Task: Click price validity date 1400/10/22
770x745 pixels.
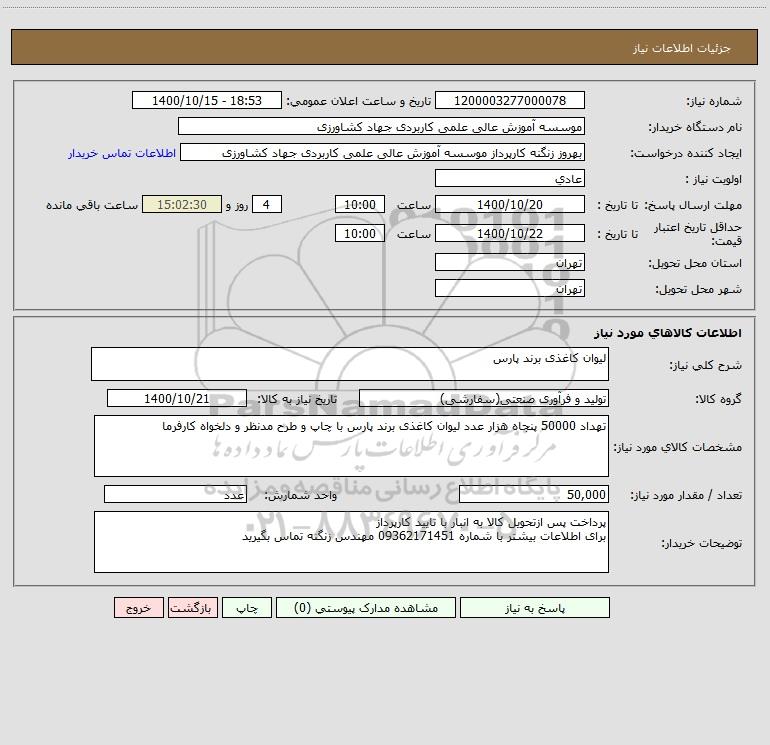Action: pos(510,233)
